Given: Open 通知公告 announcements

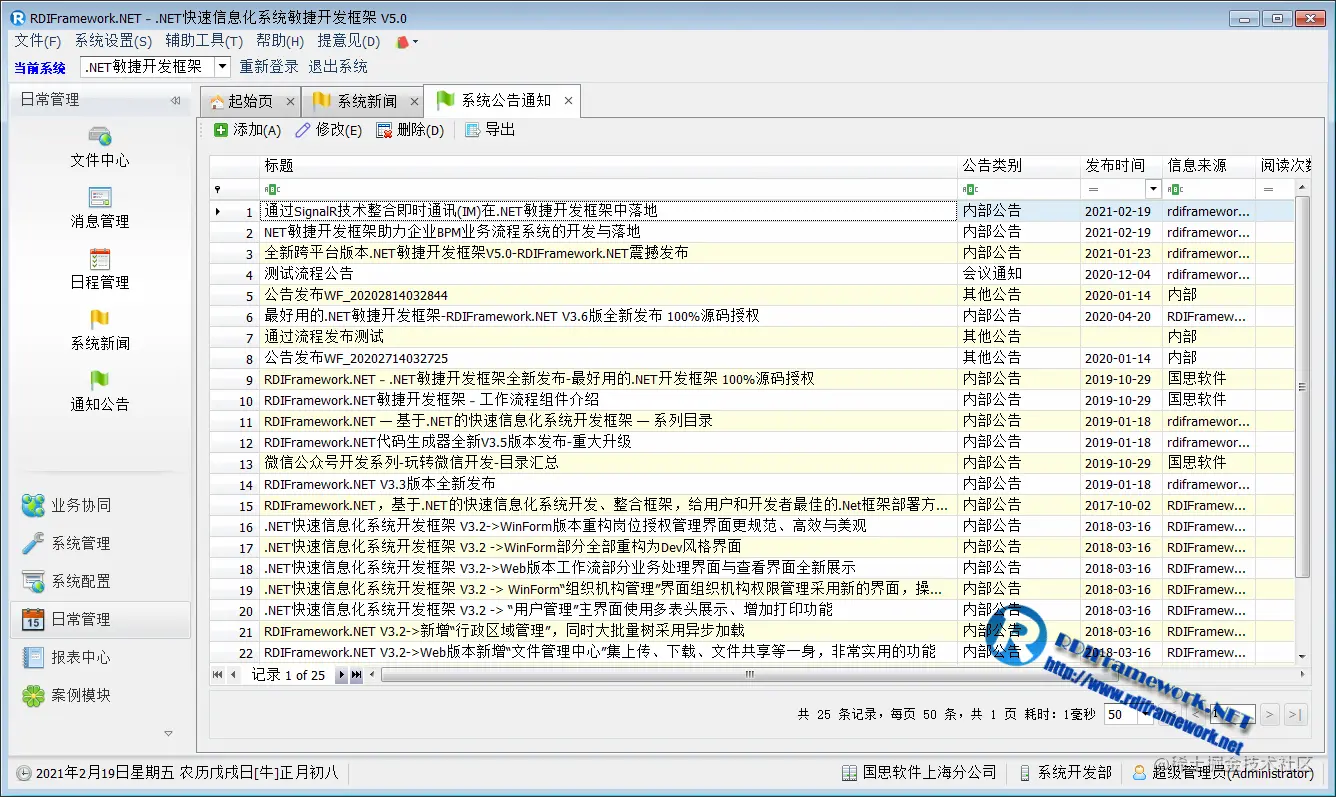Looking at the screenshot, I should (x=99, y=391).
